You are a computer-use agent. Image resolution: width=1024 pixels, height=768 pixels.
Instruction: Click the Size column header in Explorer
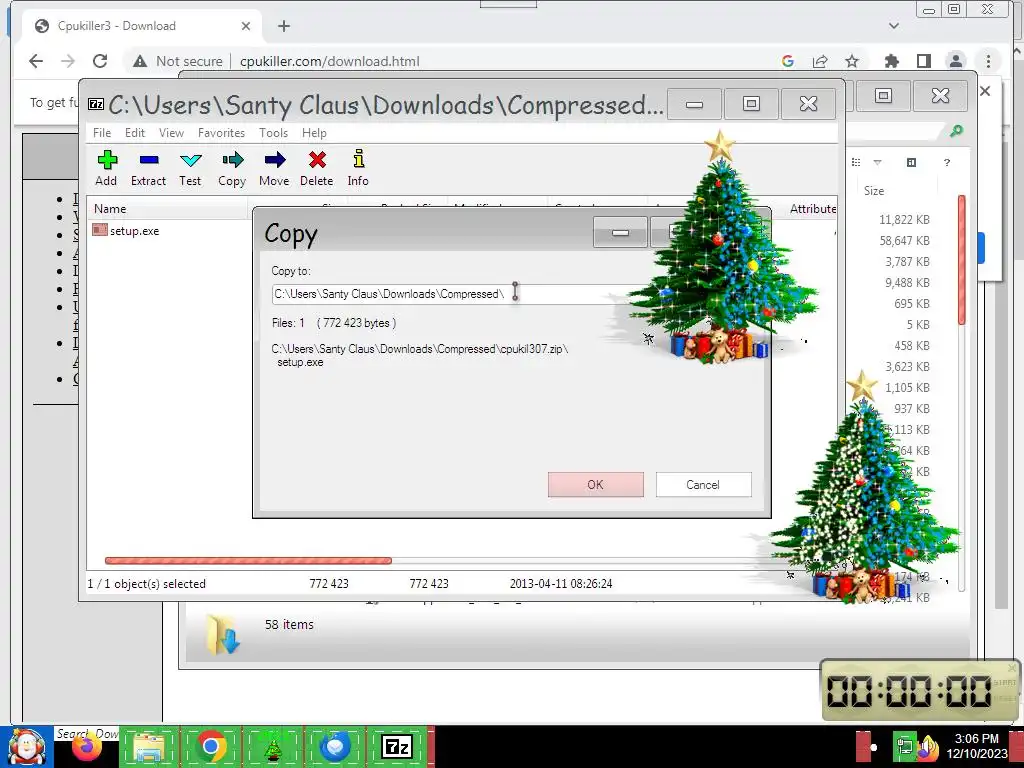(874, 191)
